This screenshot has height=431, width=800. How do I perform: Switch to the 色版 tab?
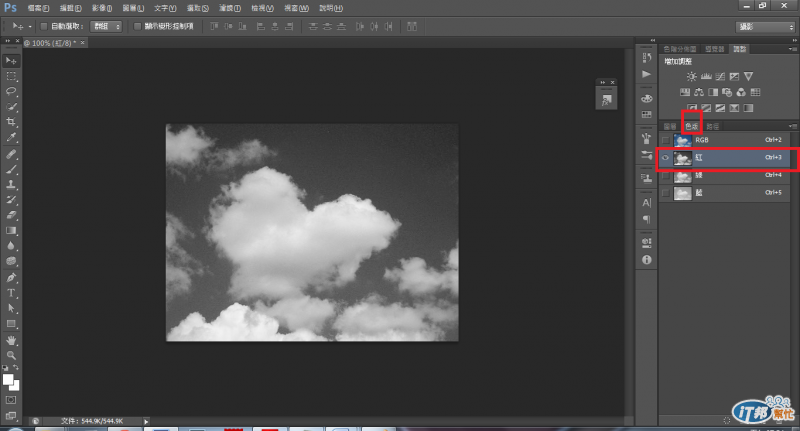click(x=691, y=126)
